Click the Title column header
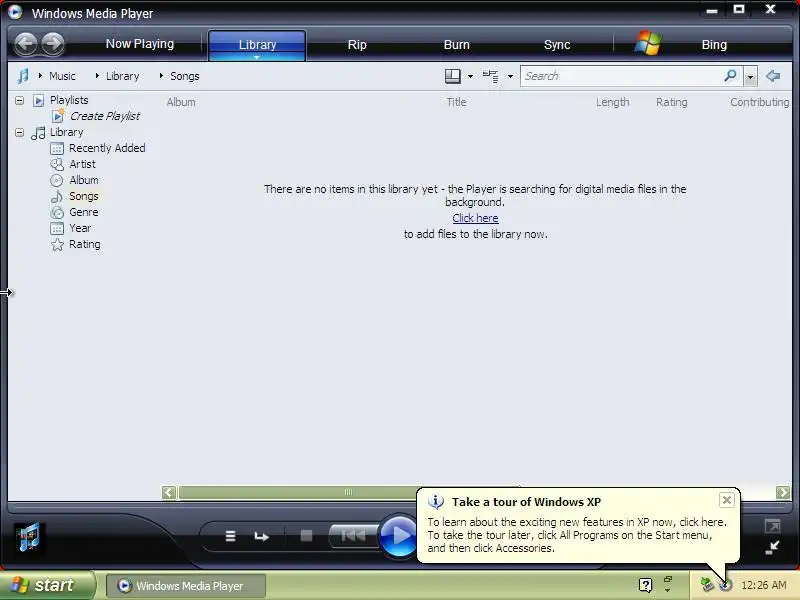Screen dimensions: 800x600 pyautogui.click(x=456, y=102)
